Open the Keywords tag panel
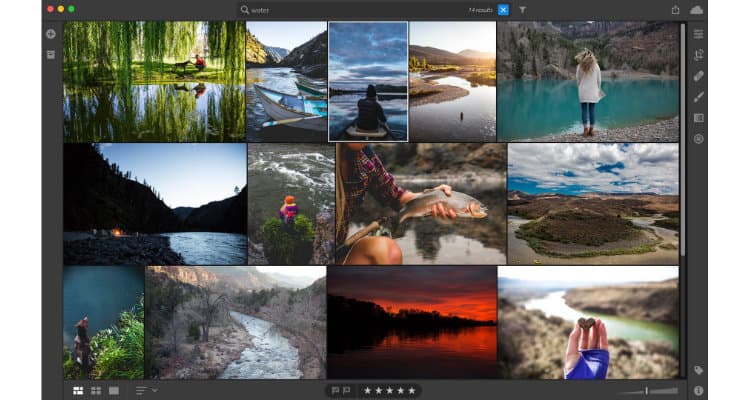750x400 pixels. (x=698, y=370)
